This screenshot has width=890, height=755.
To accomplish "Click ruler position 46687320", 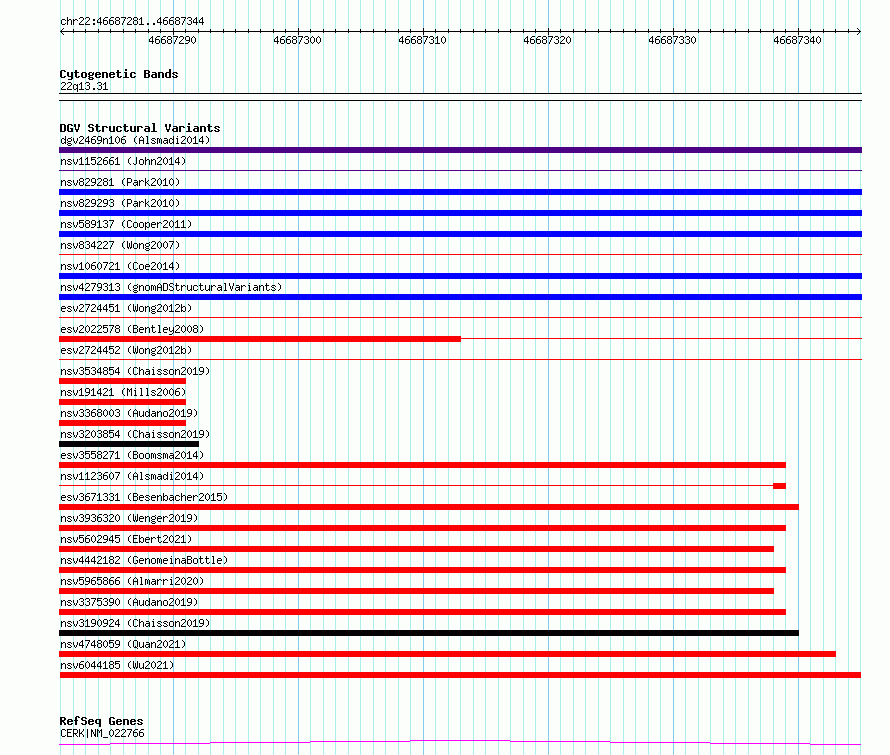I will 547,40.
